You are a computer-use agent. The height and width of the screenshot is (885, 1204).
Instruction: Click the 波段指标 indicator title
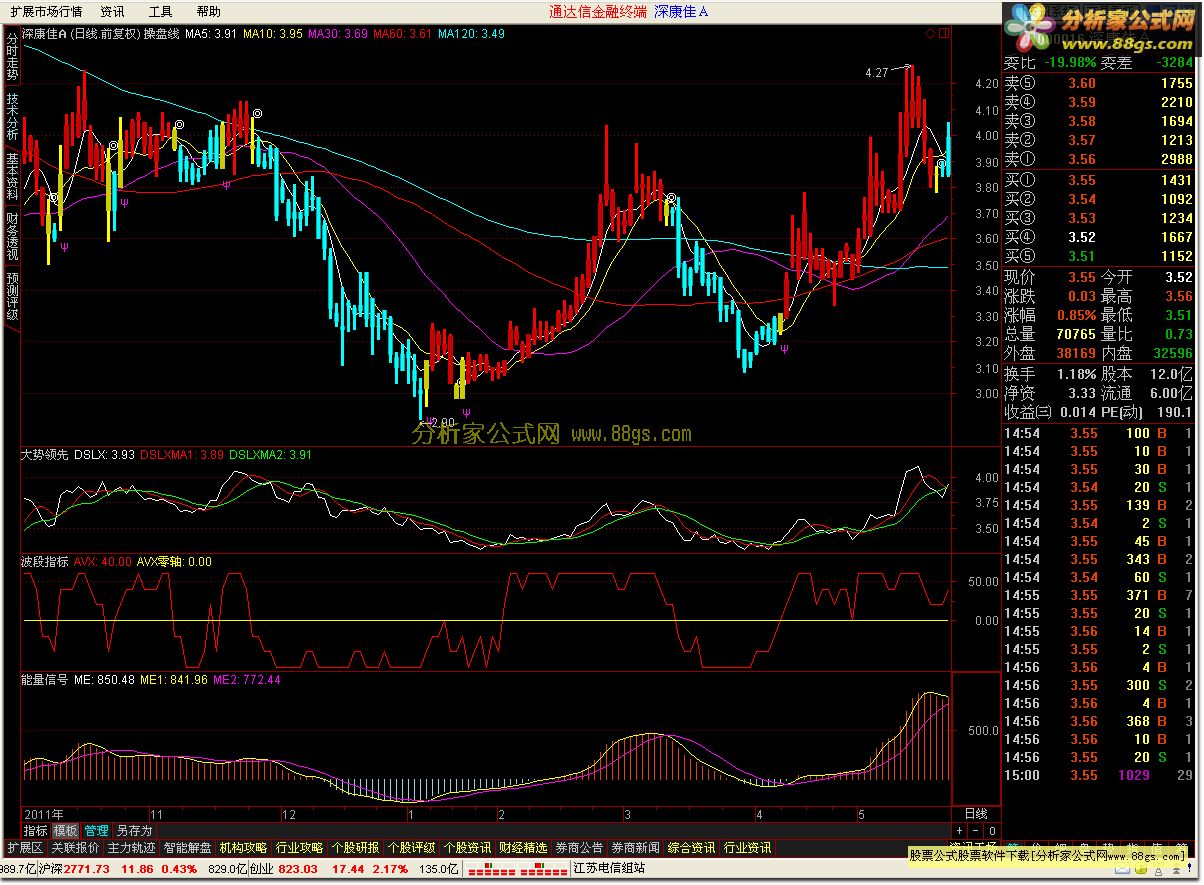[x=45, y=562]
